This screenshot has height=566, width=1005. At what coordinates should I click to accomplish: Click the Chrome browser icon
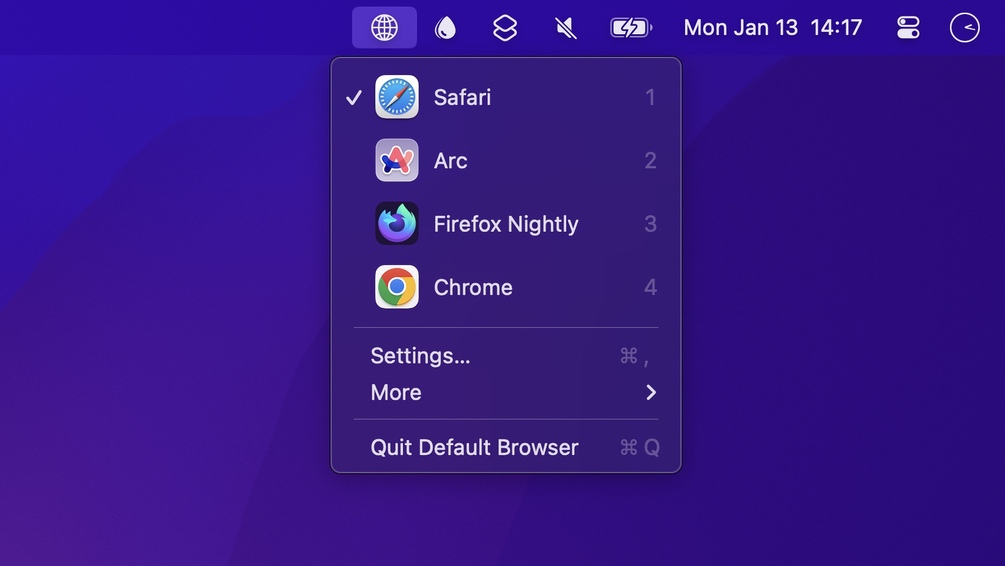[397, 287]
